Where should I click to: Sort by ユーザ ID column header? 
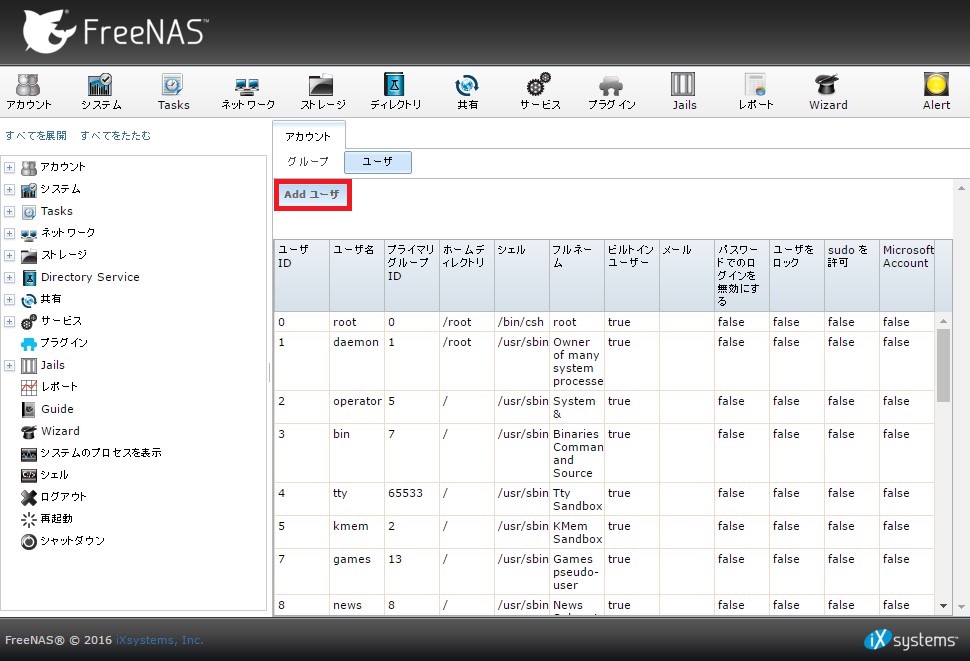coord(302,275)
